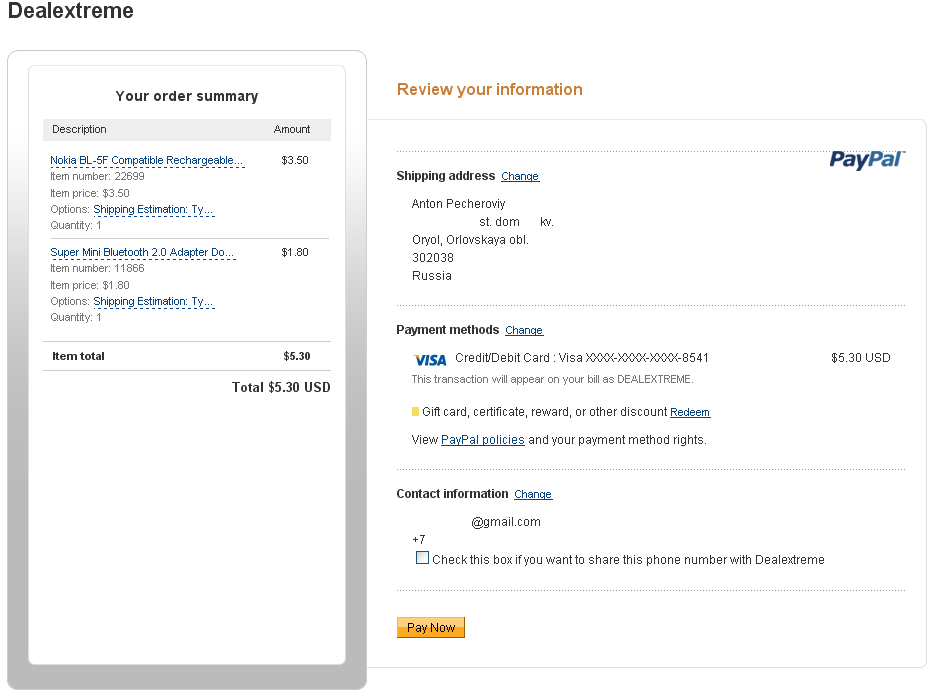Open Shipping Estimation option for Nokia battery

click(153, 209)
